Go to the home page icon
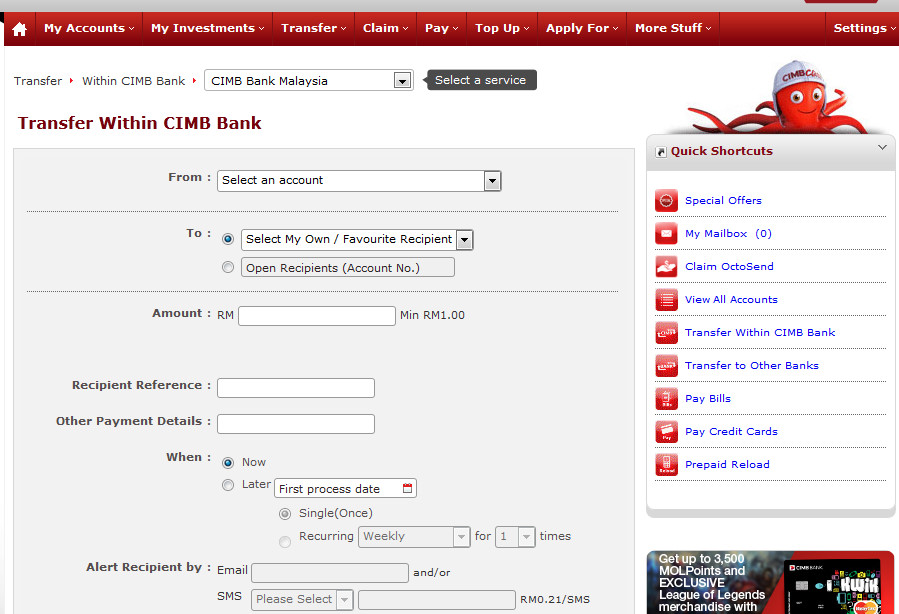The height and width of the screenshot is (614, 899). [x=19, y=29]
